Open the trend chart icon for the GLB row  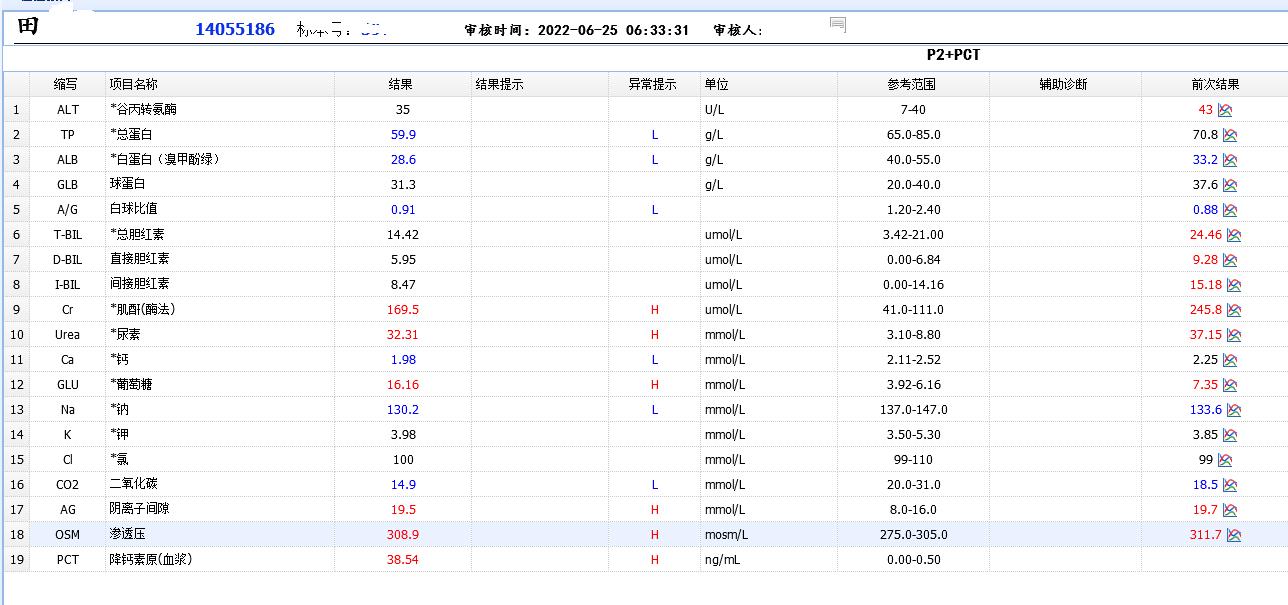pyautogui.click(x=1230, y=185)
